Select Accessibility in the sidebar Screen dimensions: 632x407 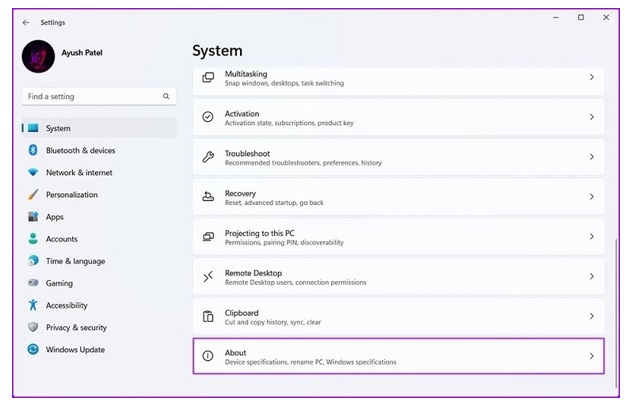66,305
